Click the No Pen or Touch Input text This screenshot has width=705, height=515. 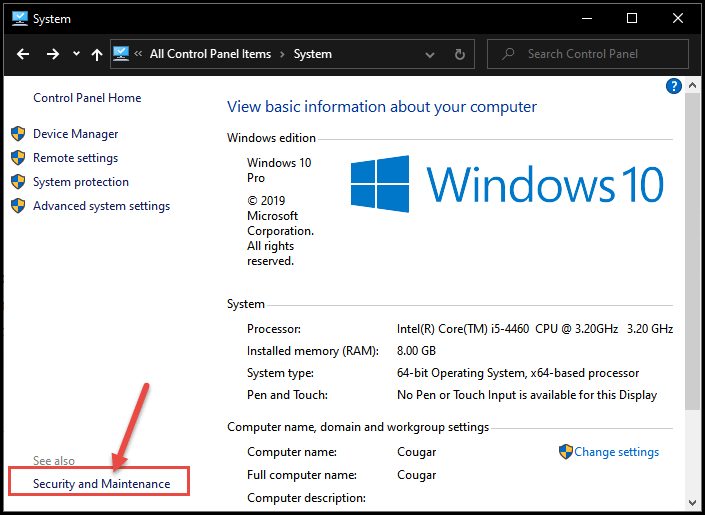click(527, 395)
